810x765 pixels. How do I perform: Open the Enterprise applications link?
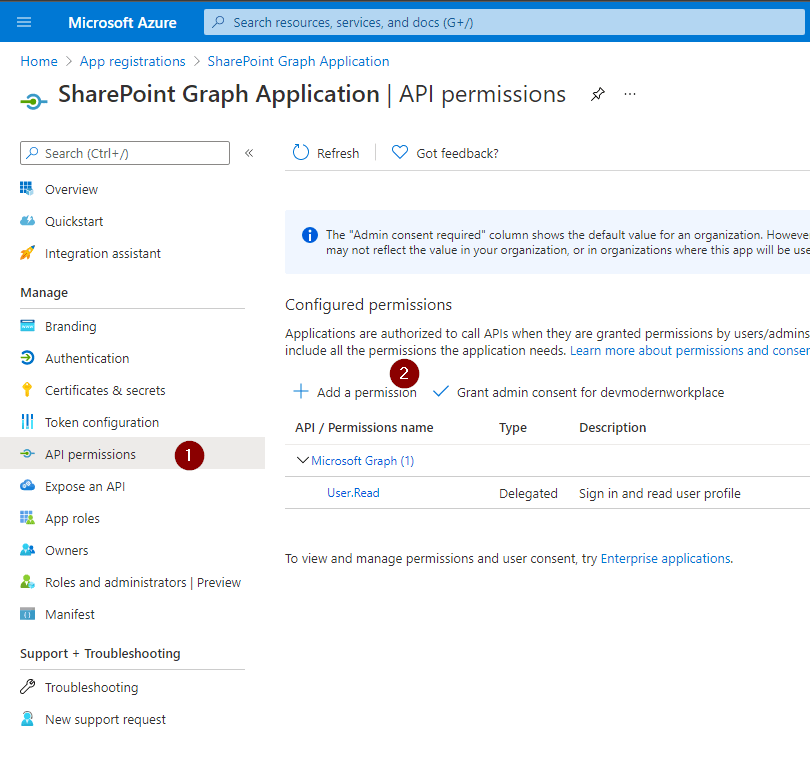click(665, 558)
